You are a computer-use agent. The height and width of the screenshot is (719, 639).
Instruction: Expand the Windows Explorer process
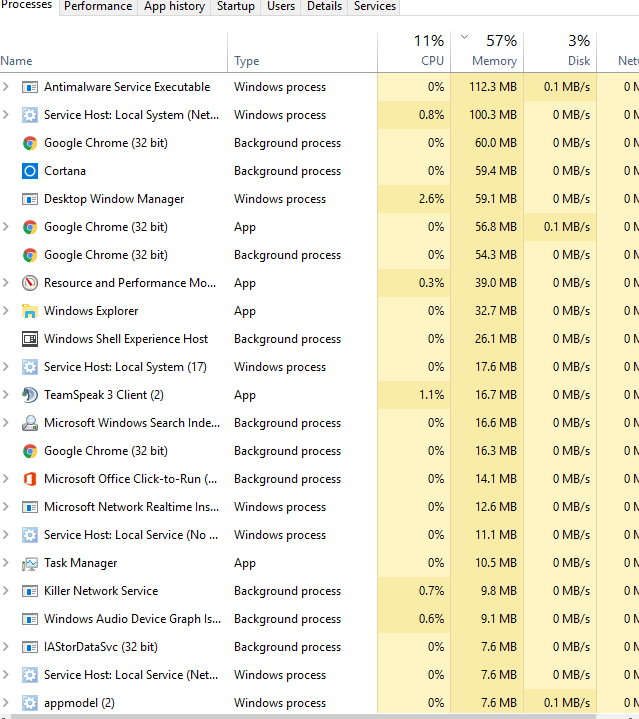click(6, 310)
